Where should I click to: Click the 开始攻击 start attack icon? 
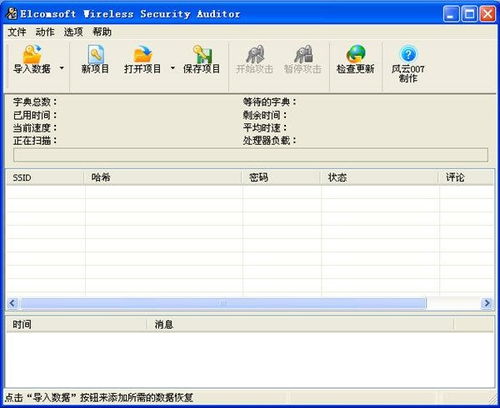click(255, 54)
